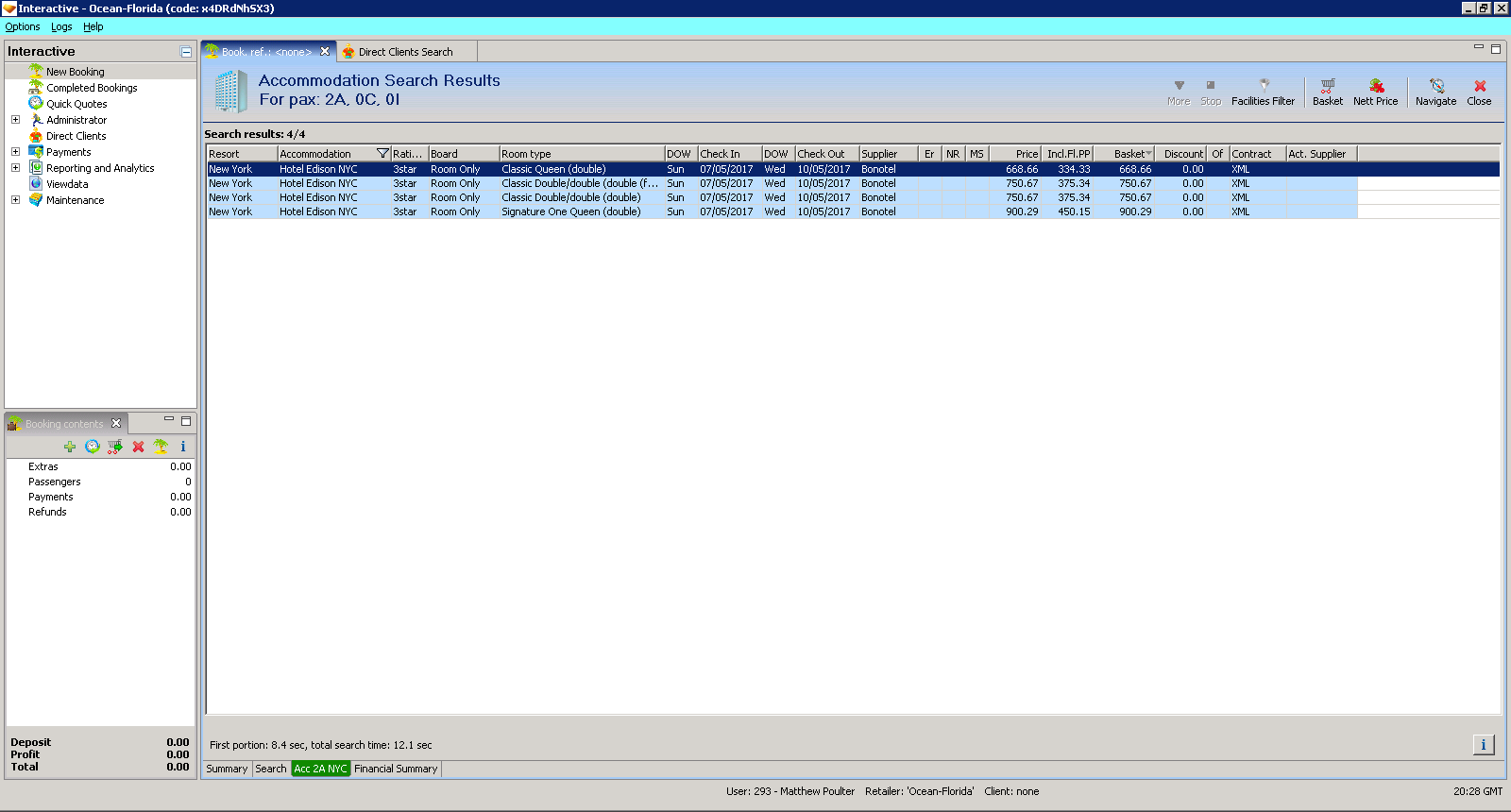
Task: Click the Completed Bookings icon
Action: click(x=36, y=87)
